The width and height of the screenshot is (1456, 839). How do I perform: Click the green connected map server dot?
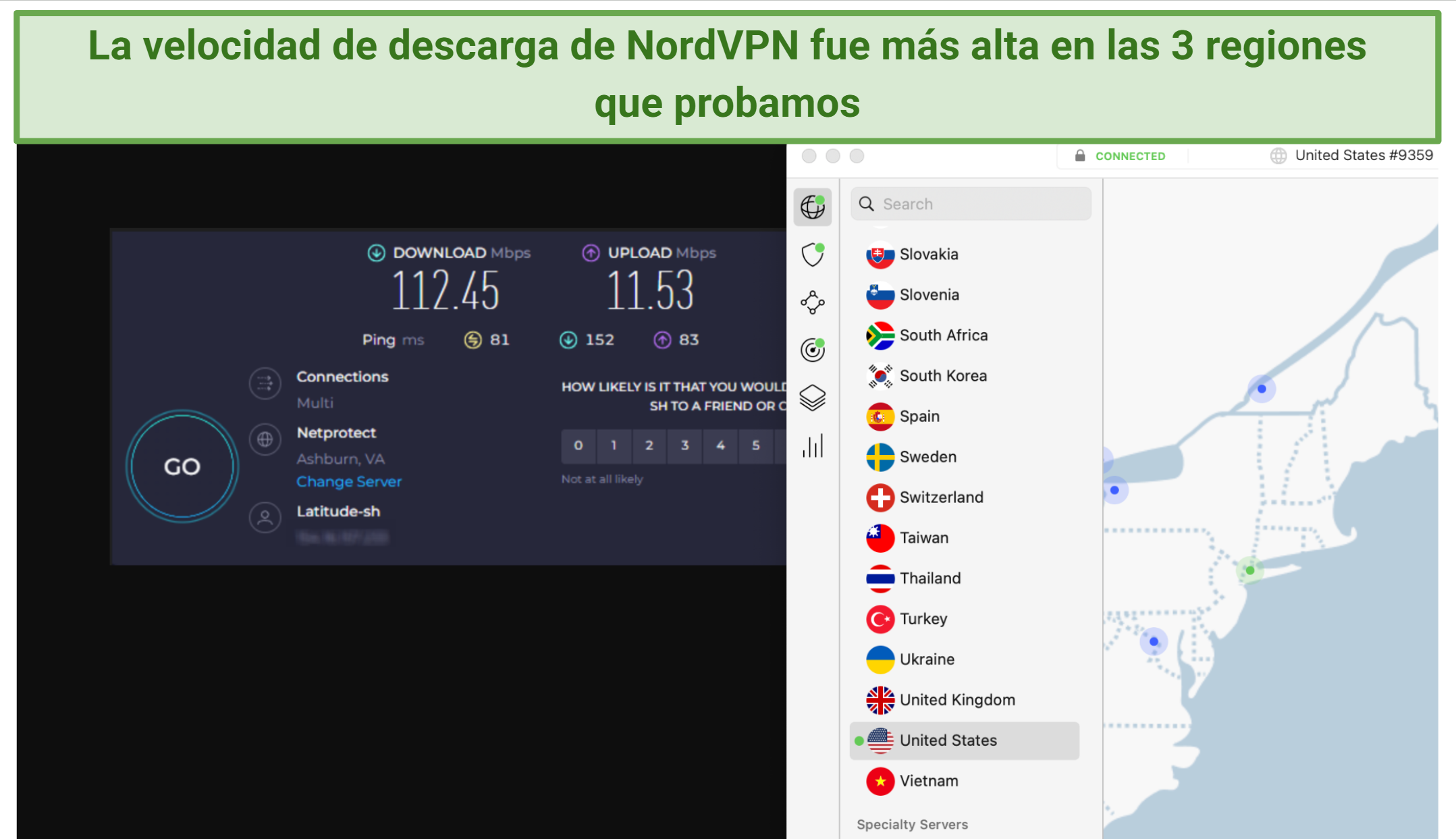pos(1250,570)
